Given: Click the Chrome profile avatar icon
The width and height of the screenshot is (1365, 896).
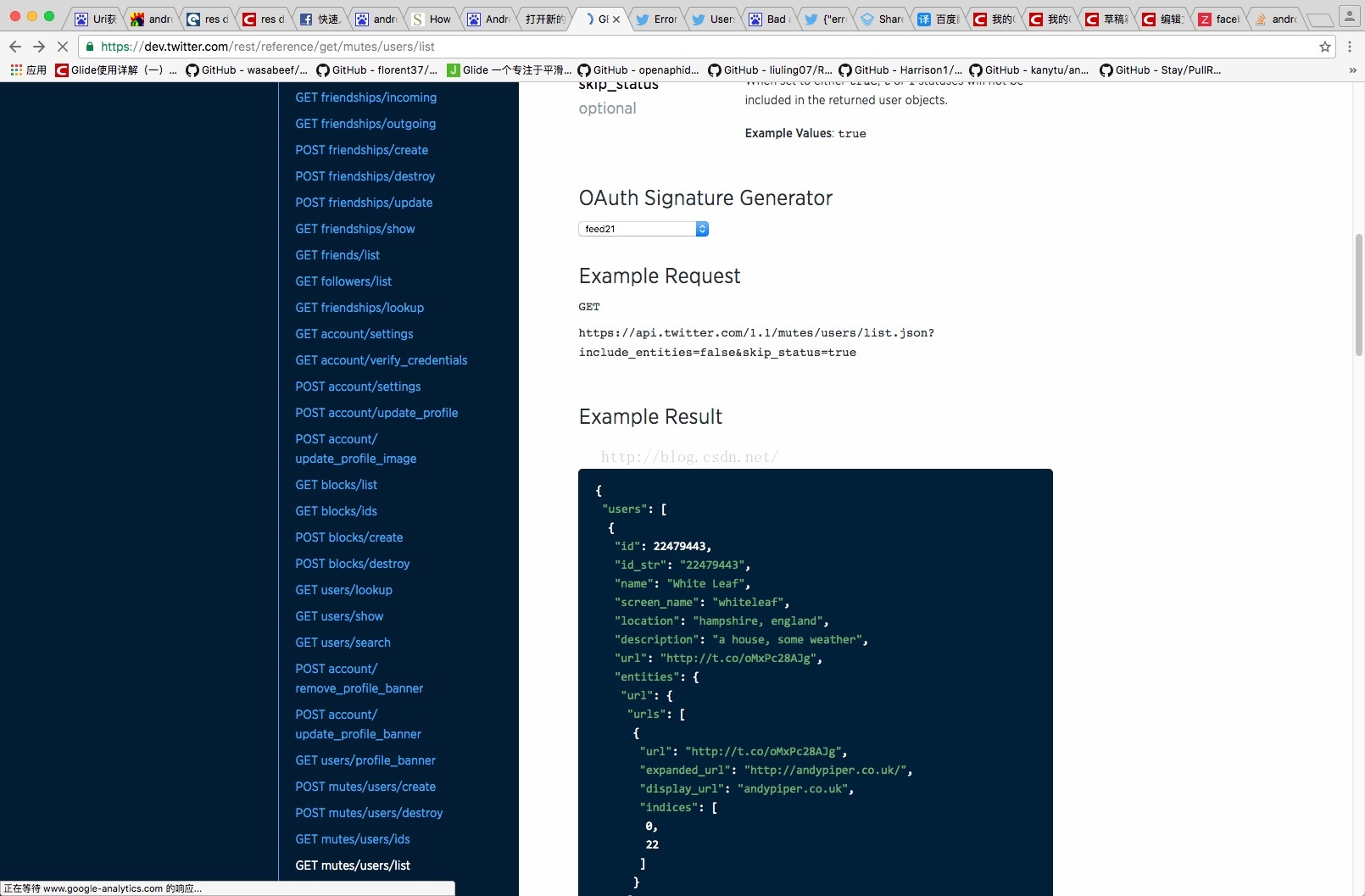Looking at the screenshot, I should point(1349,16).
